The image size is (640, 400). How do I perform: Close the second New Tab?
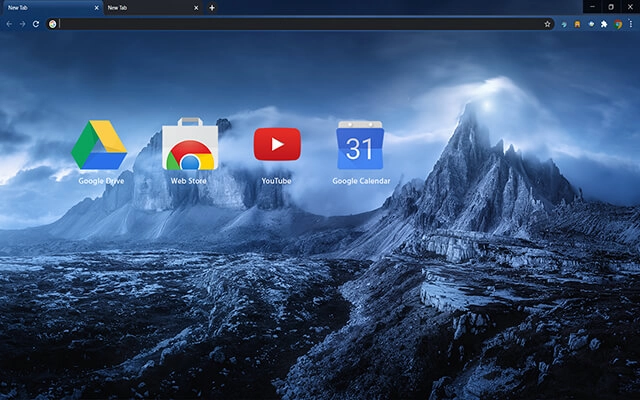(x=196, y=8)
